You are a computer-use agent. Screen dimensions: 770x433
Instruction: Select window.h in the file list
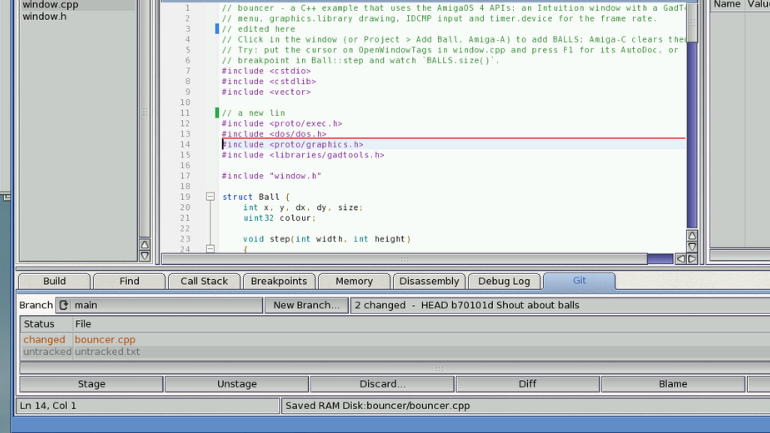tap(44, 16)
